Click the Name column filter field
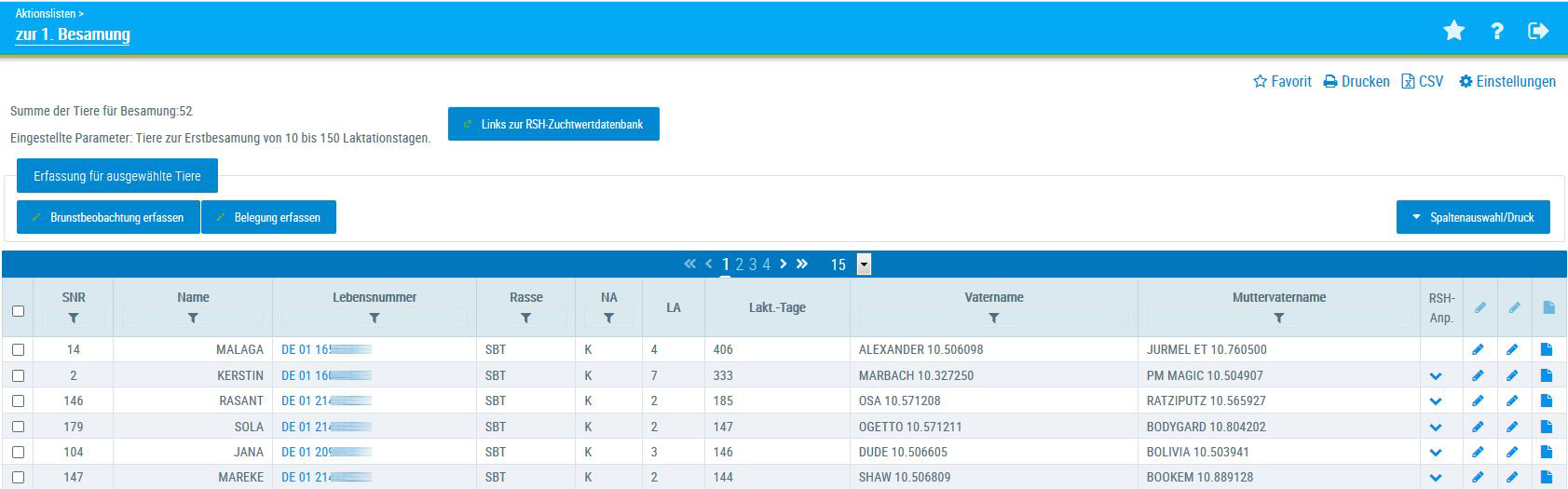1568x489 pixels. click(x=193, y=319)
